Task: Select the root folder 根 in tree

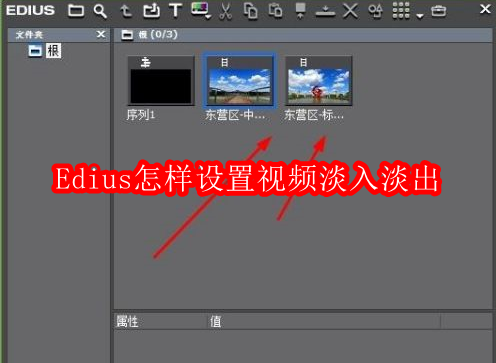Action: (x=53, y=51)
